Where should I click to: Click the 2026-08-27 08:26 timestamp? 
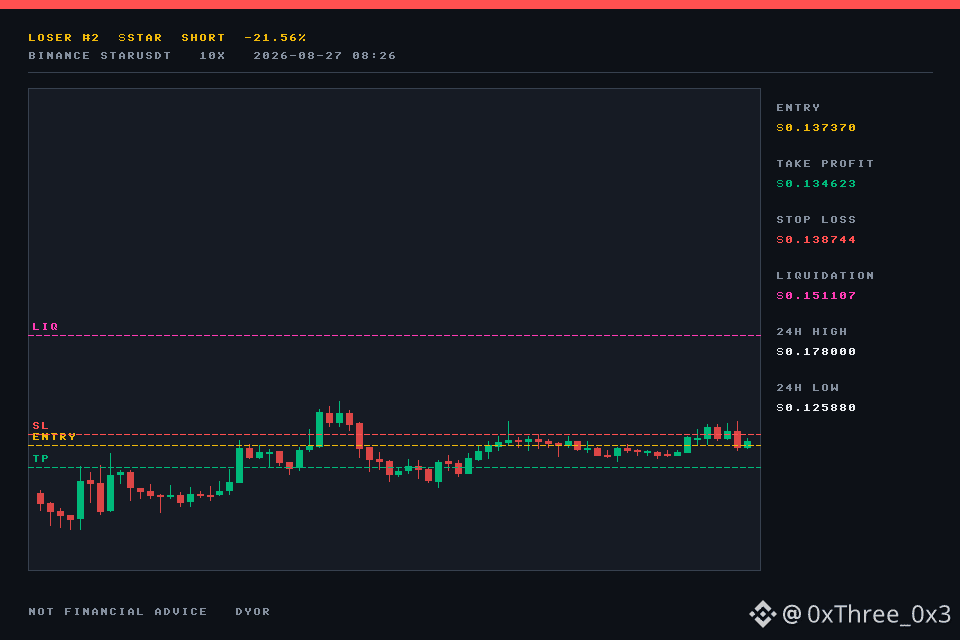tap(324, 56)
